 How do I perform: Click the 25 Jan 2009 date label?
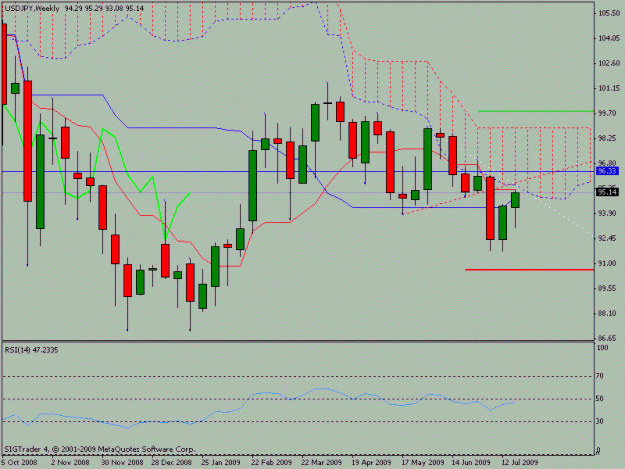pyautogui.click(x=221, y=462)
